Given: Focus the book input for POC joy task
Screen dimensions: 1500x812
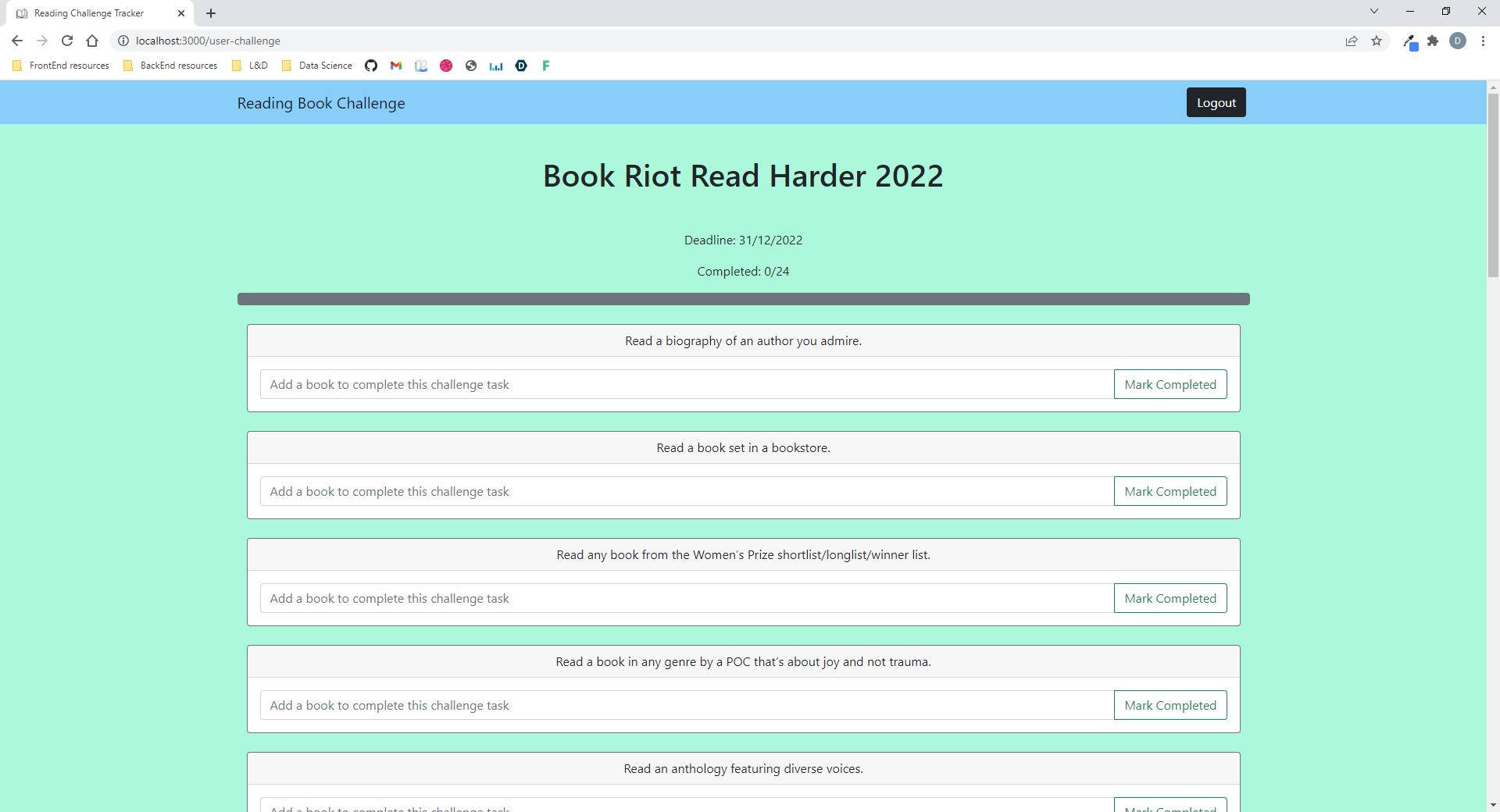Looking at the screenshot, I should click(x=687, y=705).
